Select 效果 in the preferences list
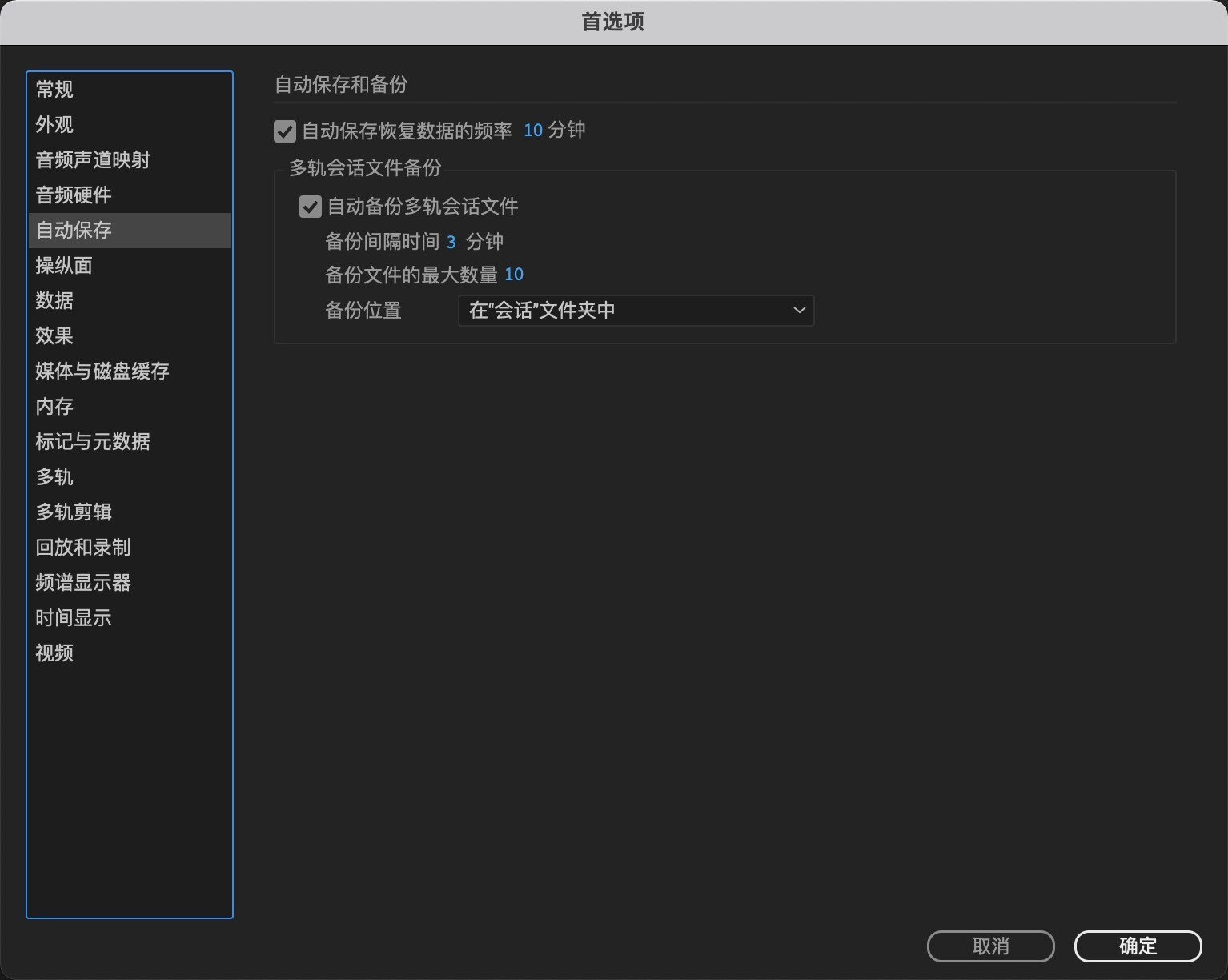The image size is (1228, 980). 54,336
